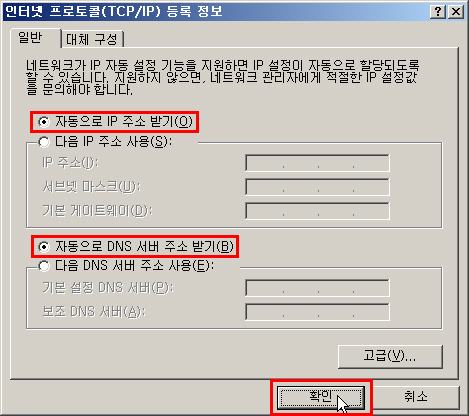Enable 자동으로 DNS 서버 주소 받기 option
The image size is (469, 416).
136,247
